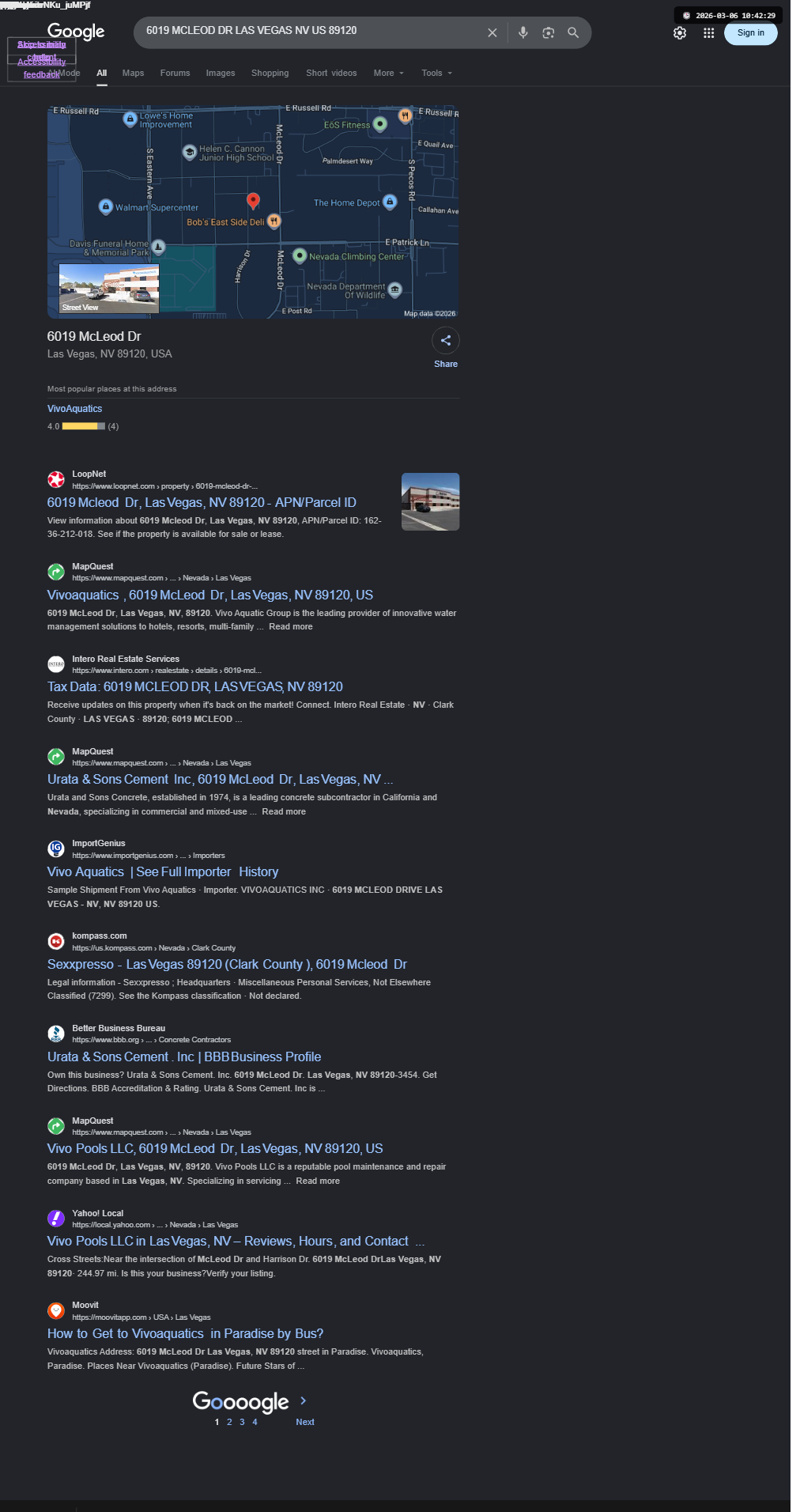800x1512 pixels.
Task: Open LoopNet 6019 Mcleod Dr result
Action: [x=202, y=502]
